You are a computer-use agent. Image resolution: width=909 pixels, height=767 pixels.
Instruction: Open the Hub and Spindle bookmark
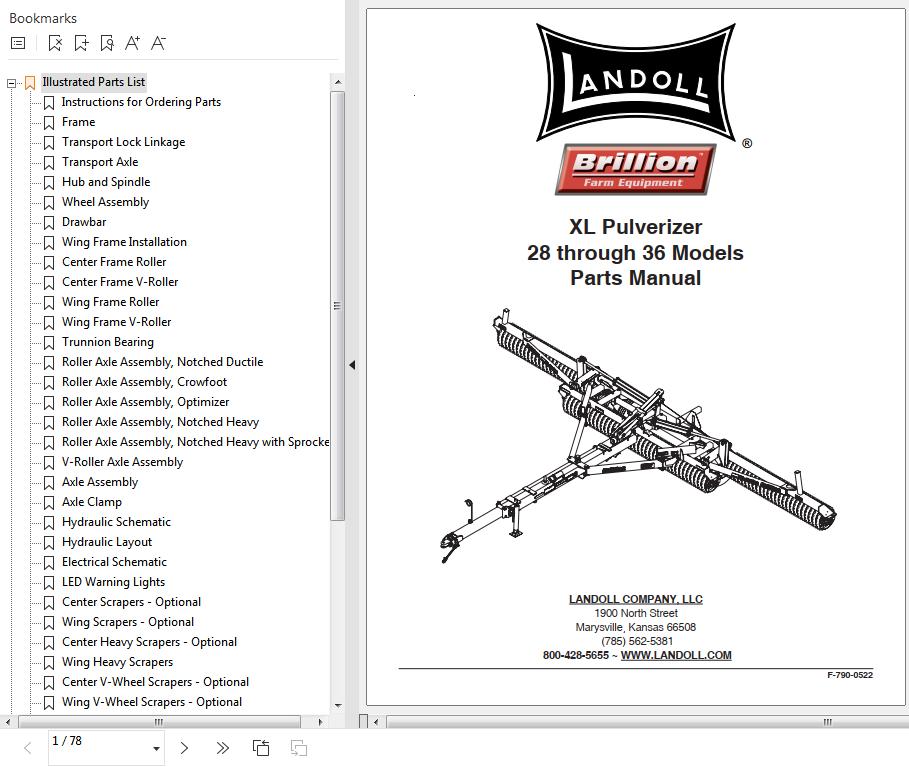pyautogui.click(x=106, y=182)
